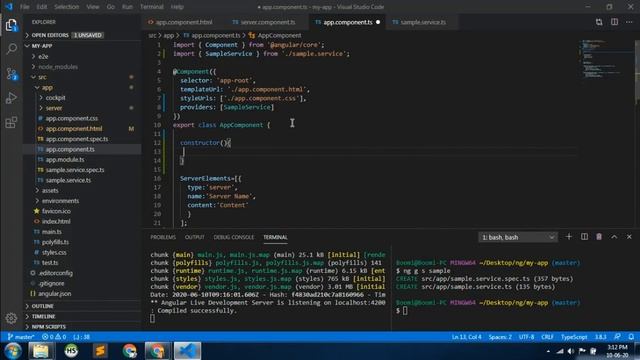Split the editor to the right
This screenshot has height=360, width=640.
click(614, 22)
